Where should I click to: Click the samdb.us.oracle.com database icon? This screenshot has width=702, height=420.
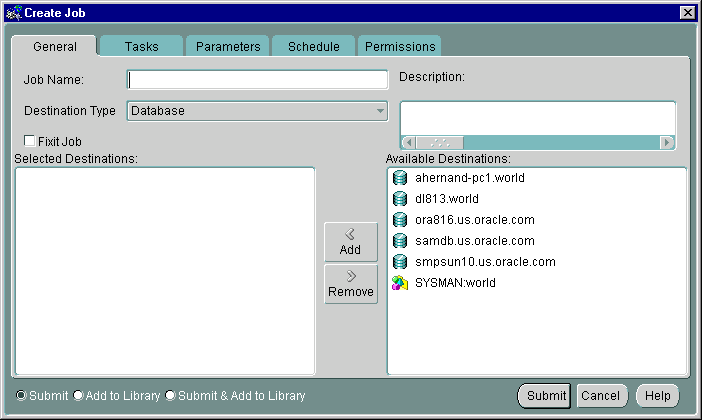400,241
